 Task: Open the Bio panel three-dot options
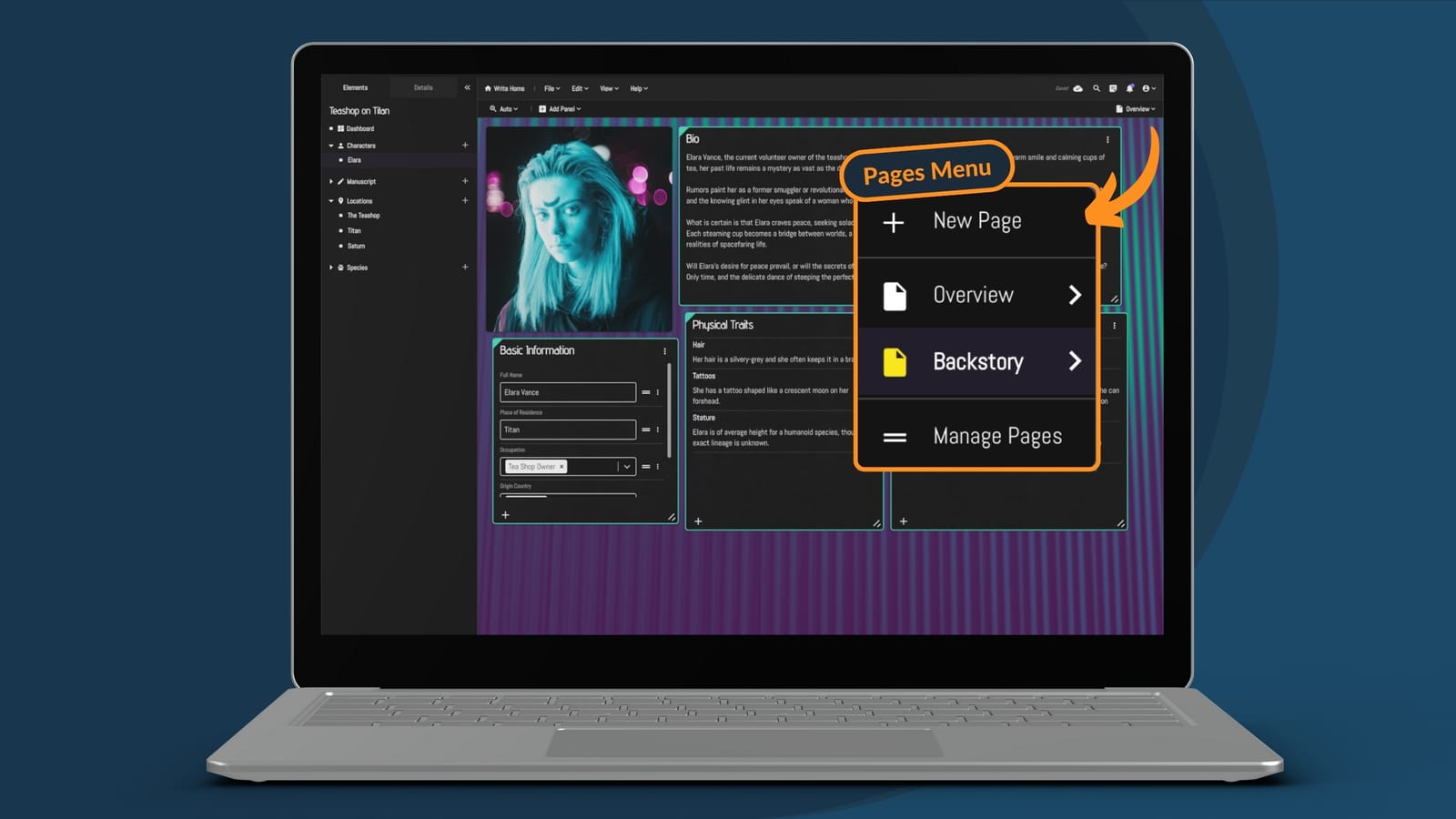click(1107, 139)
